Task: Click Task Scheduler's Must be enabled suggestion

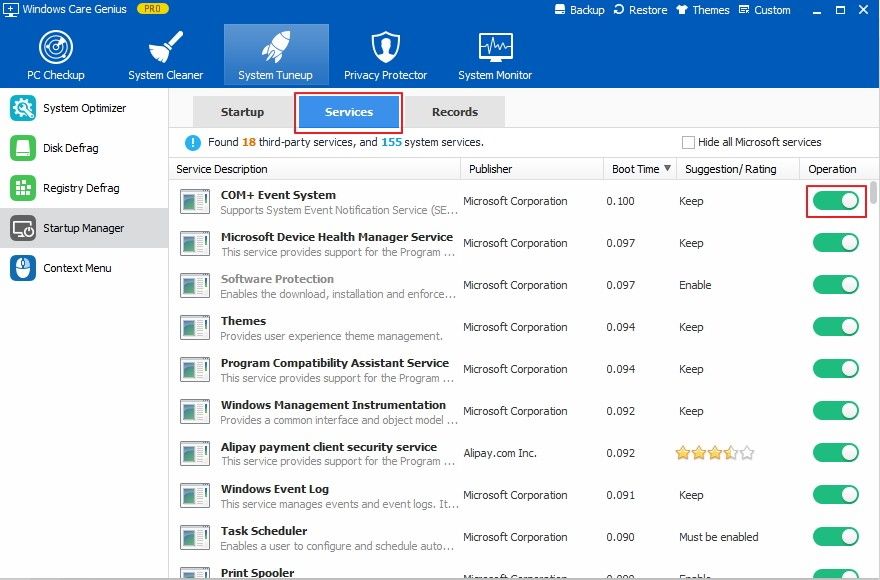Action: pos(718,537)
